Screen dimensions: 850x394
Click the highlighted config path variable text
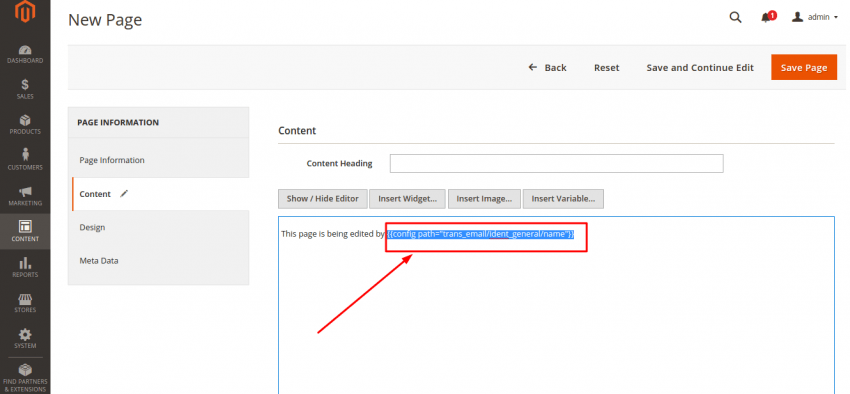tap(481, 234)
